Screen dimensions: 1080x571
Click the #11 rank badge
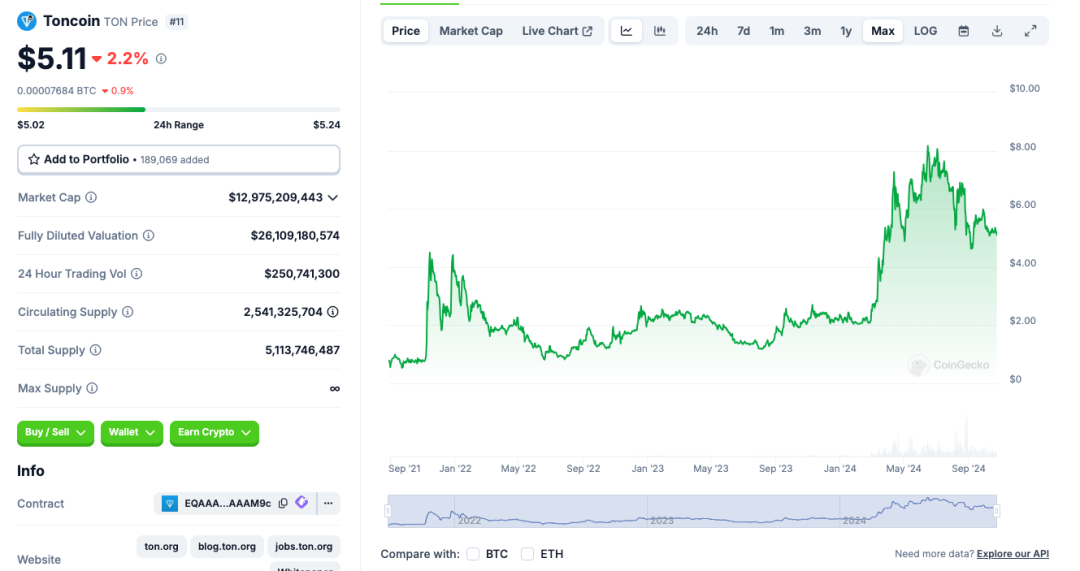[177, 22]
